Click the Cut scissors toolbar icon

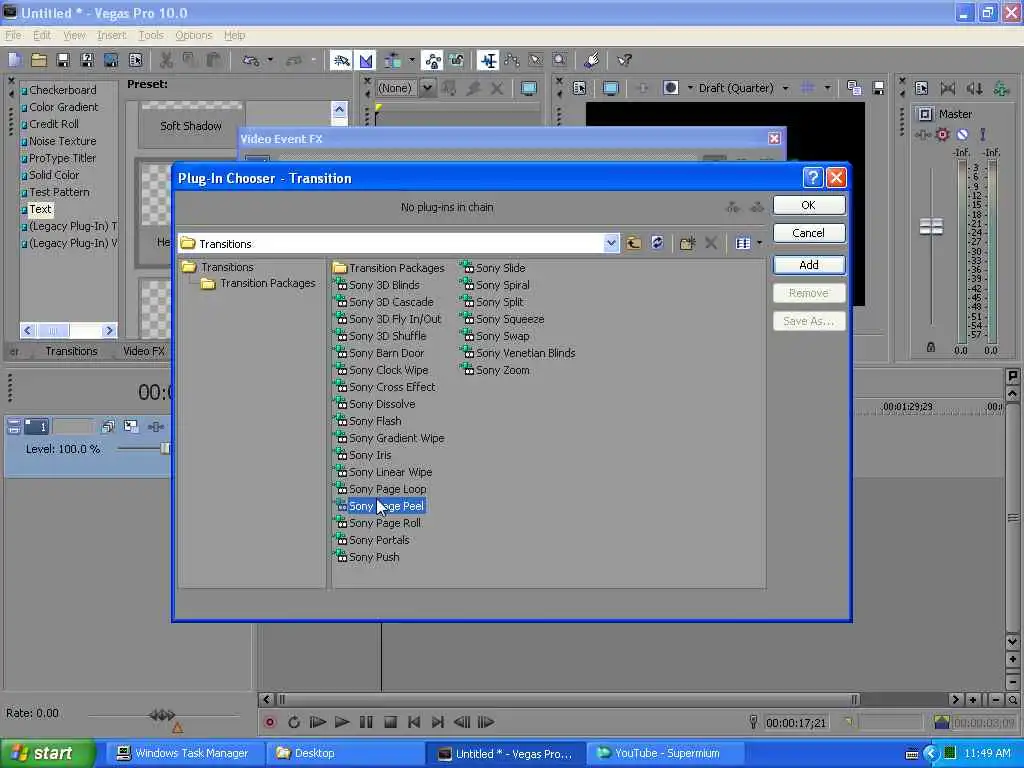166,60
